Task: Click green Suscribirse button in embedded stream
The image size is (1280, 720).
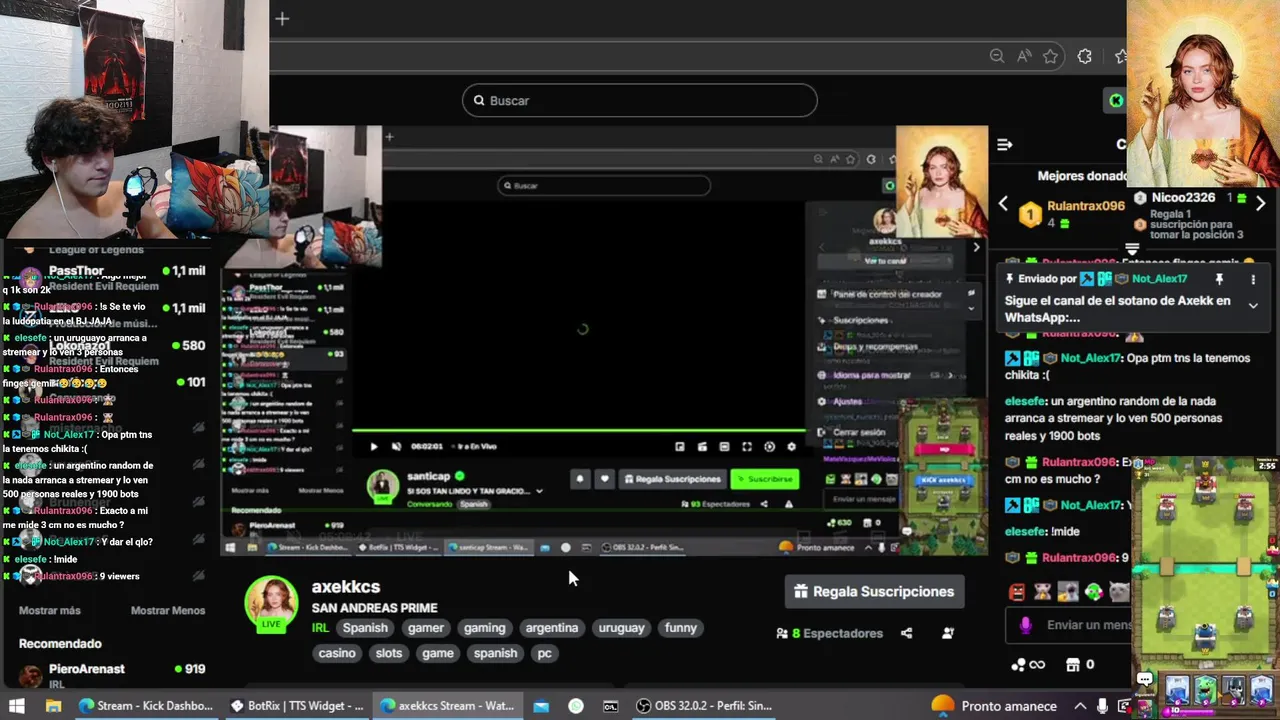Action: 765,479
